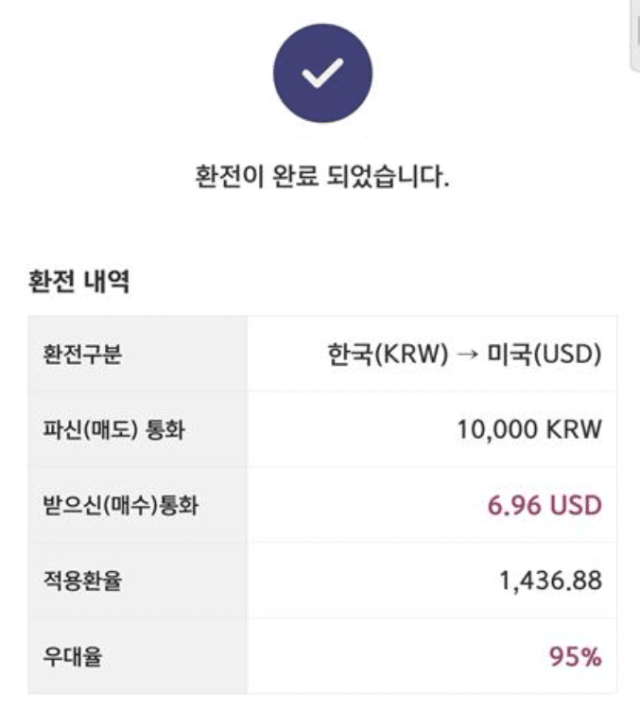The width and height of the screenshot is (640, 712).
Task: Click the 1,436.88 exchange rate value
Action: [551, 581]
